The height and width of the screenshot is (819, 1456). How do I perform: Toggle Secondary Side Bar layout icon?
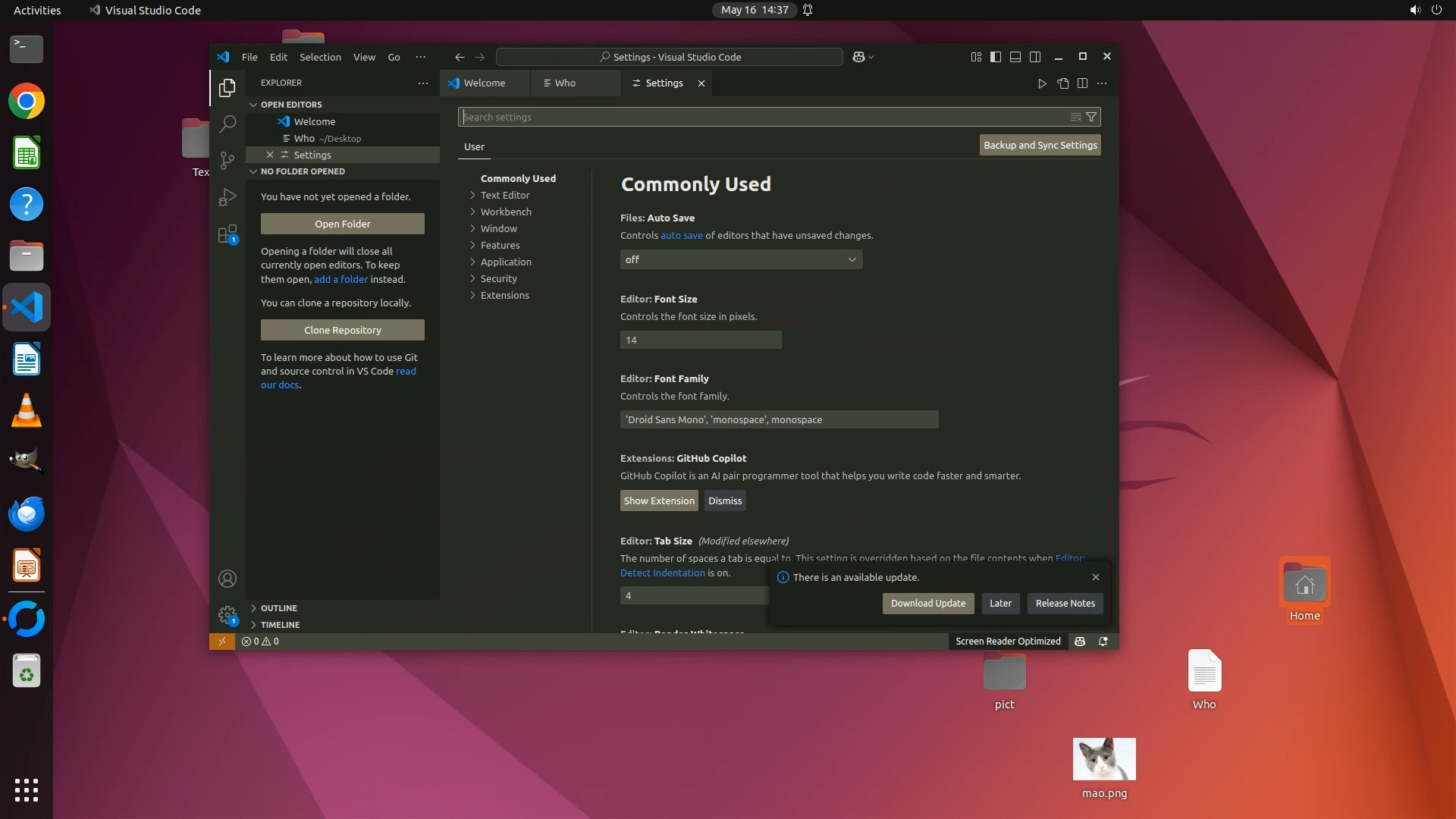tap(1035, 57)
